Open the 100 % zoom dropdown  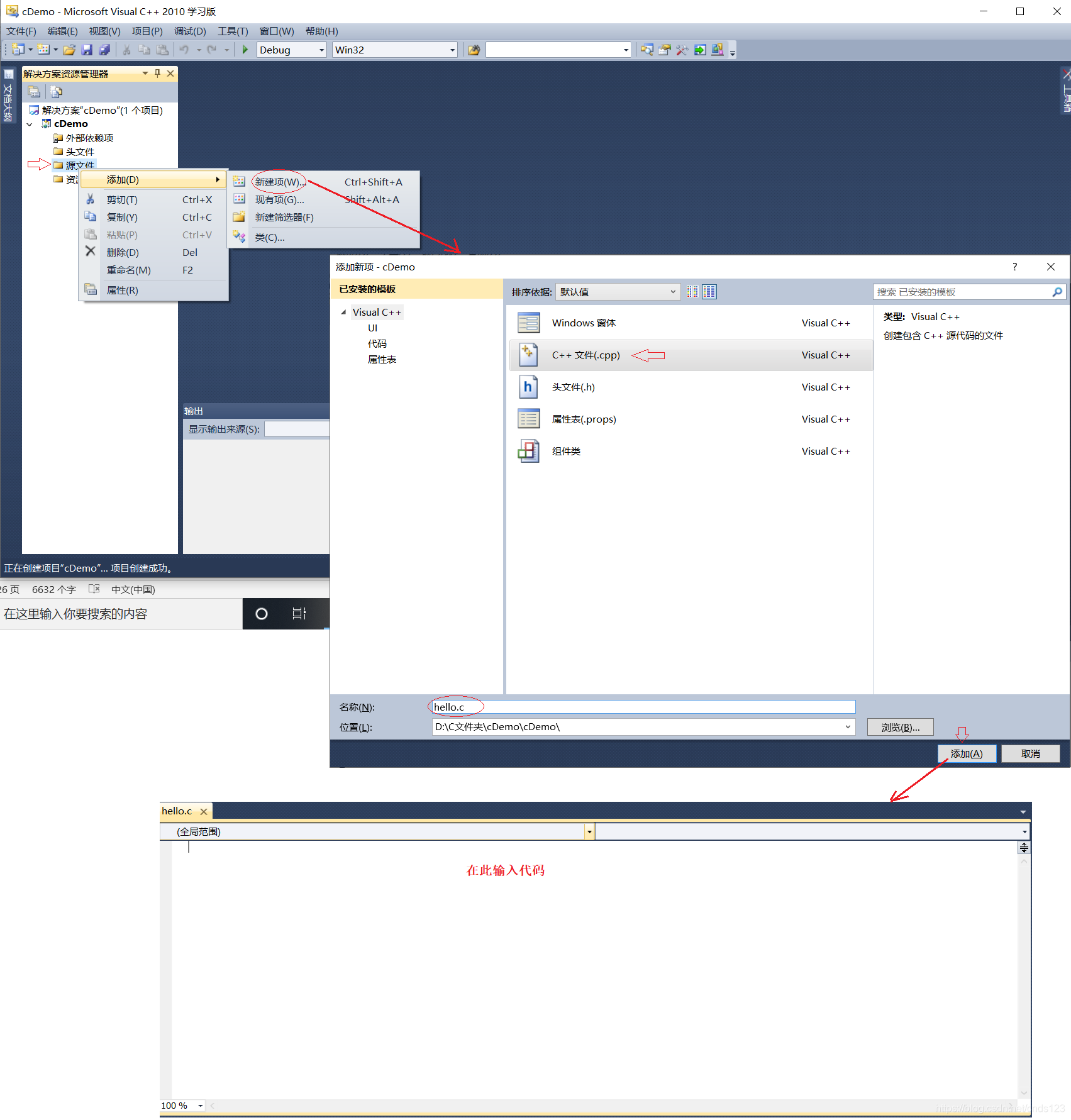pos(201,1106)
